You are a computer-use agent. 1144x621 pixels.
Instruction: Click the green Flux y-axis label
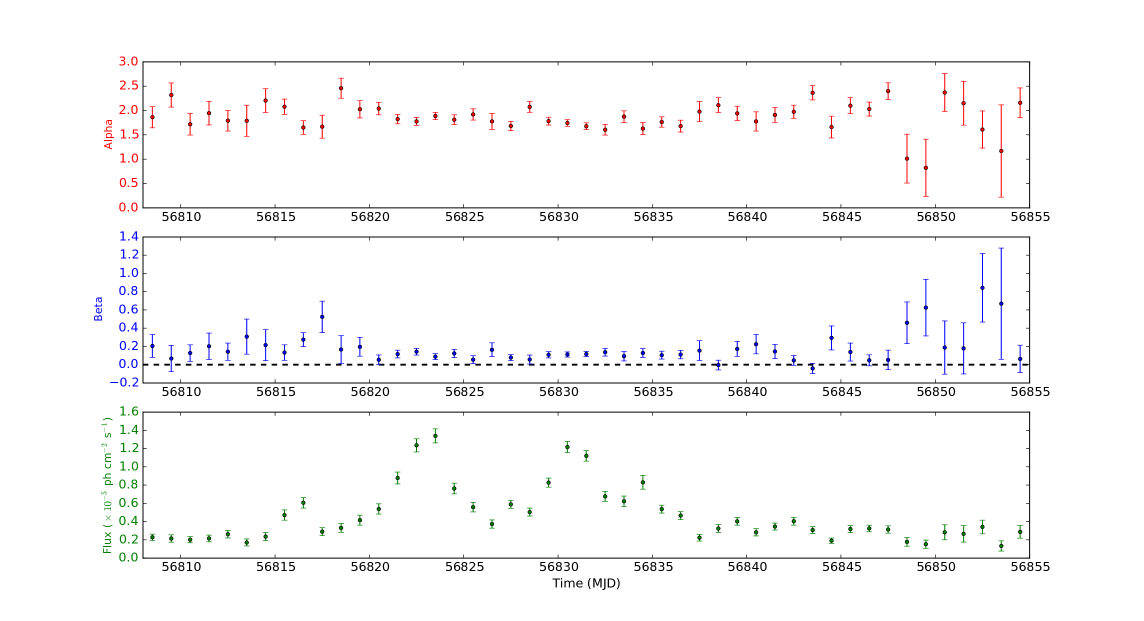pyautogui.click(x=107, y=486)
